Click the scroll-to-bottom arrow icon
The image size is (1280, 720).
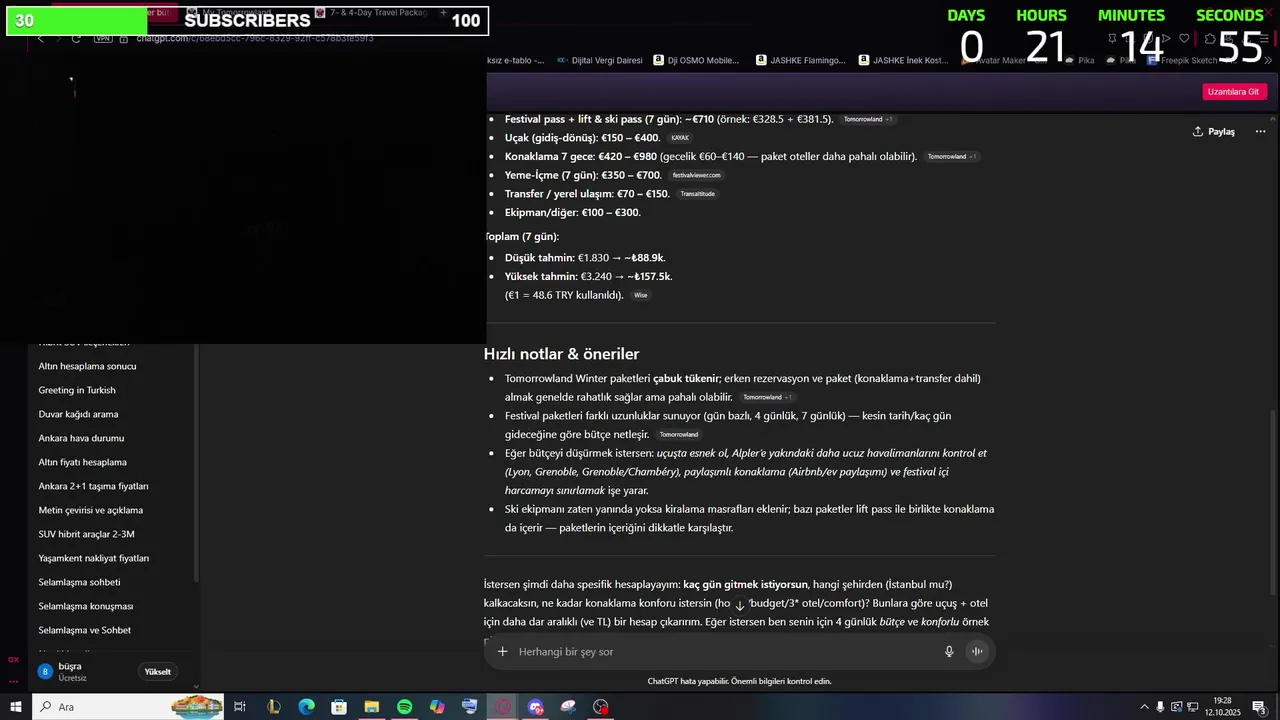pyautogui.click(x=740, y=605)
